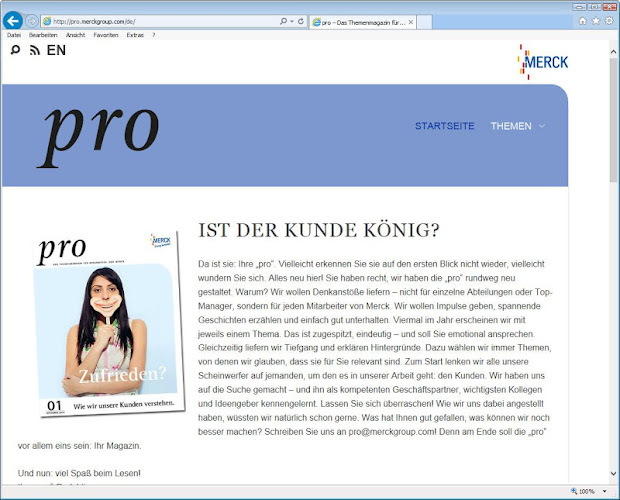This screenshot has width=620, height=500.
Task: Open Favorites star icon
Action: pyautogui.click(x=596, y=21)
